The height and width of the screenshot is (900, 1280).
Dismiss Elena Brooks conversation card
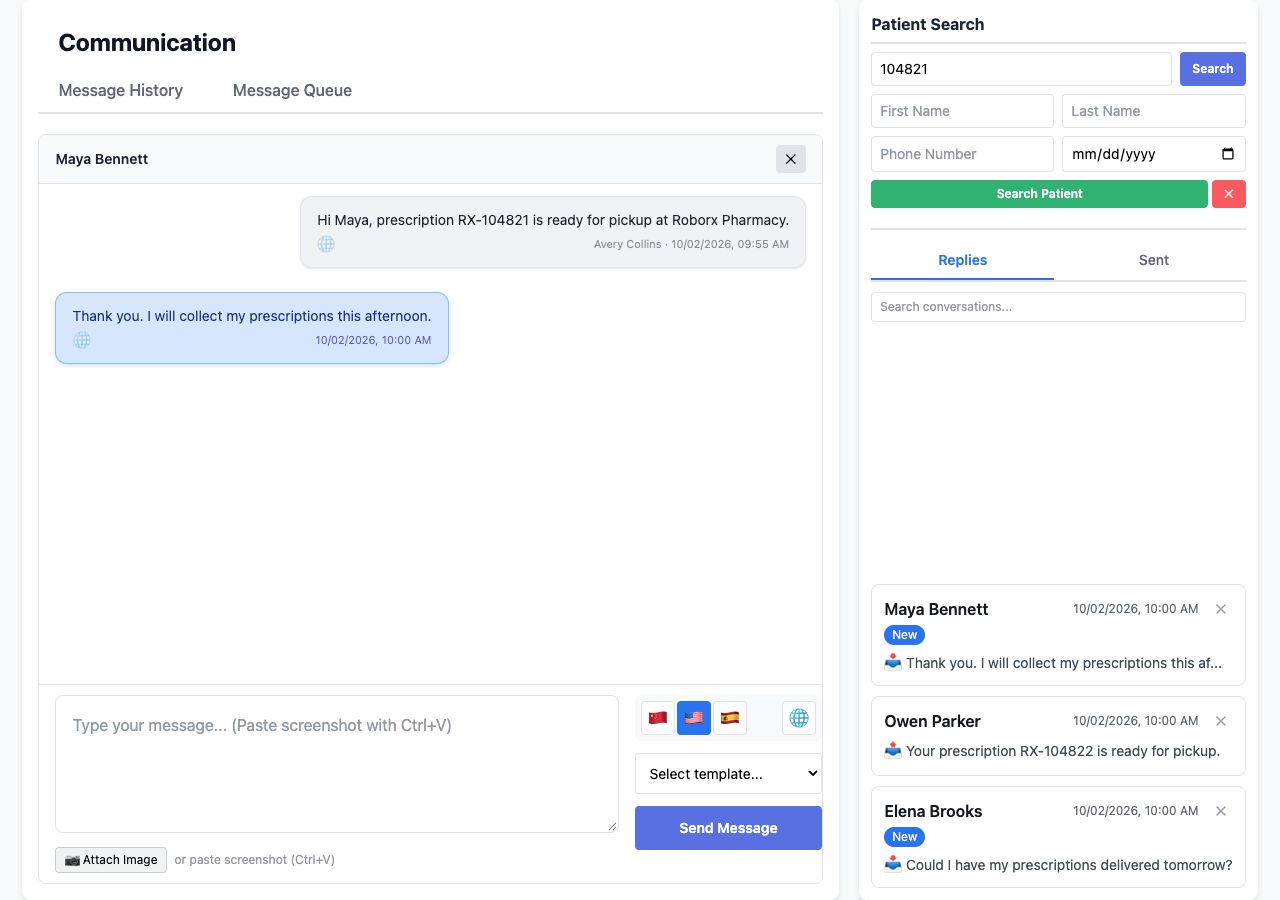pos(1221,811)
